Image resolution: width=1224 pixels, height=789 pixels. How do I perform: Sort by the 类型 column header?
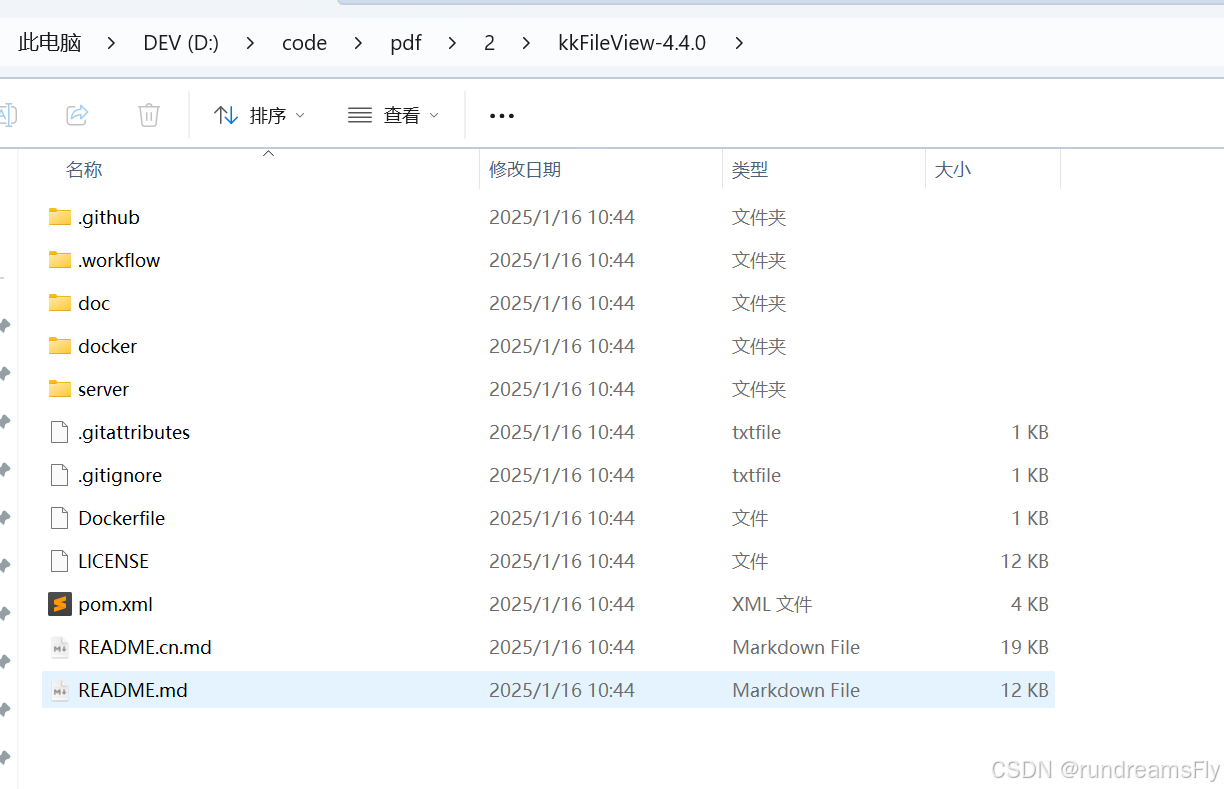pos(750,170)
